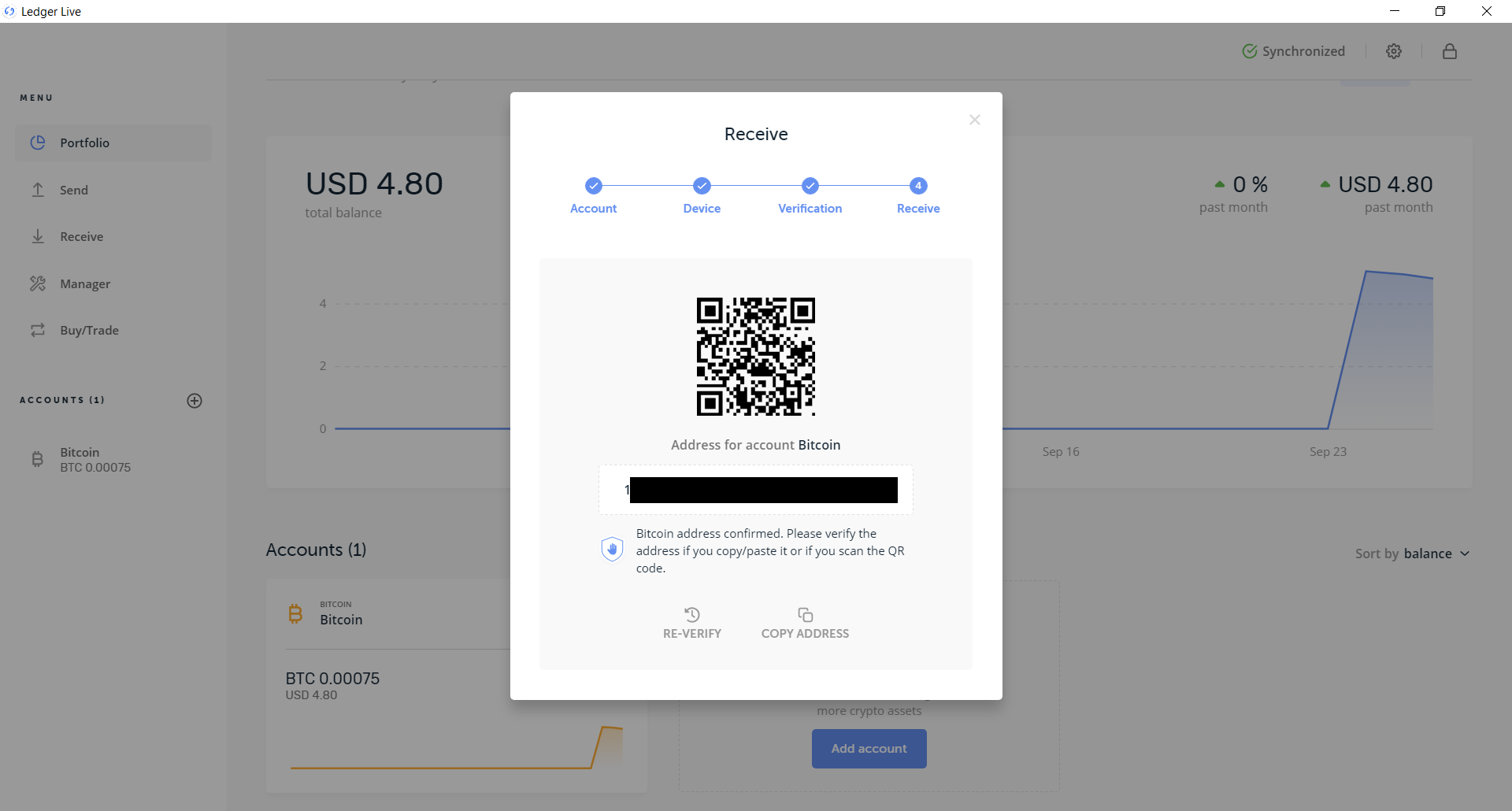The width and height of the screenshot is (1512, 811).
Task: Click the Device step label
Action: pos(702,209)
